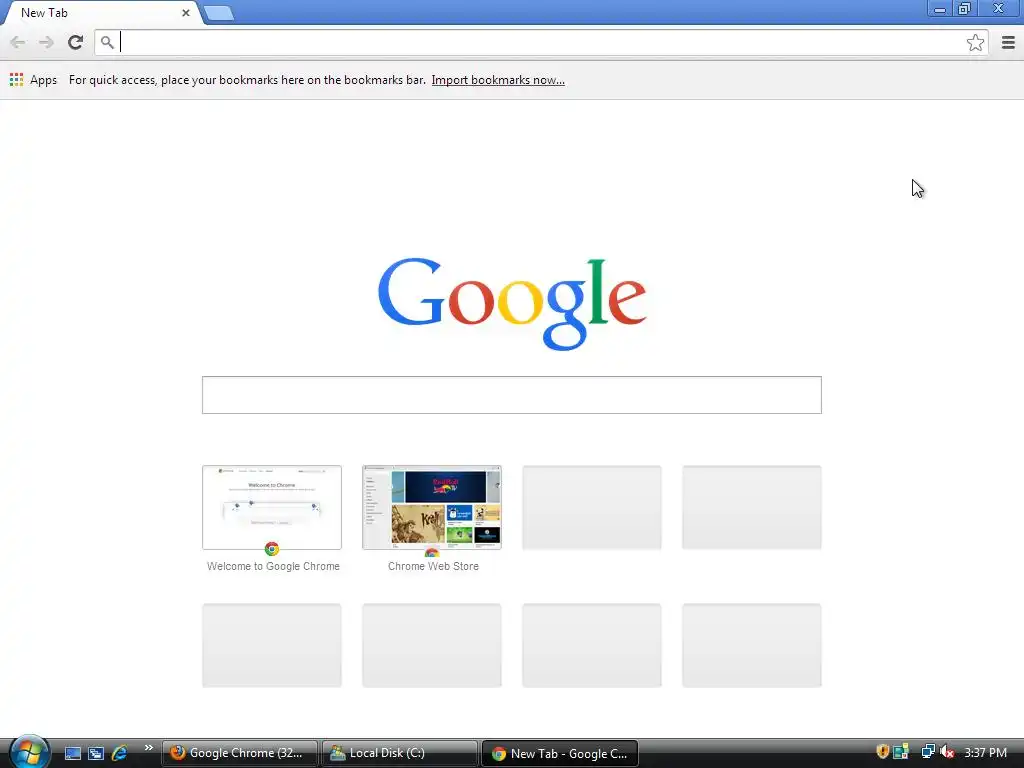Open the Chrome hamburger menu
The height and width of the screenshot is (768, 1024).
1008,42
